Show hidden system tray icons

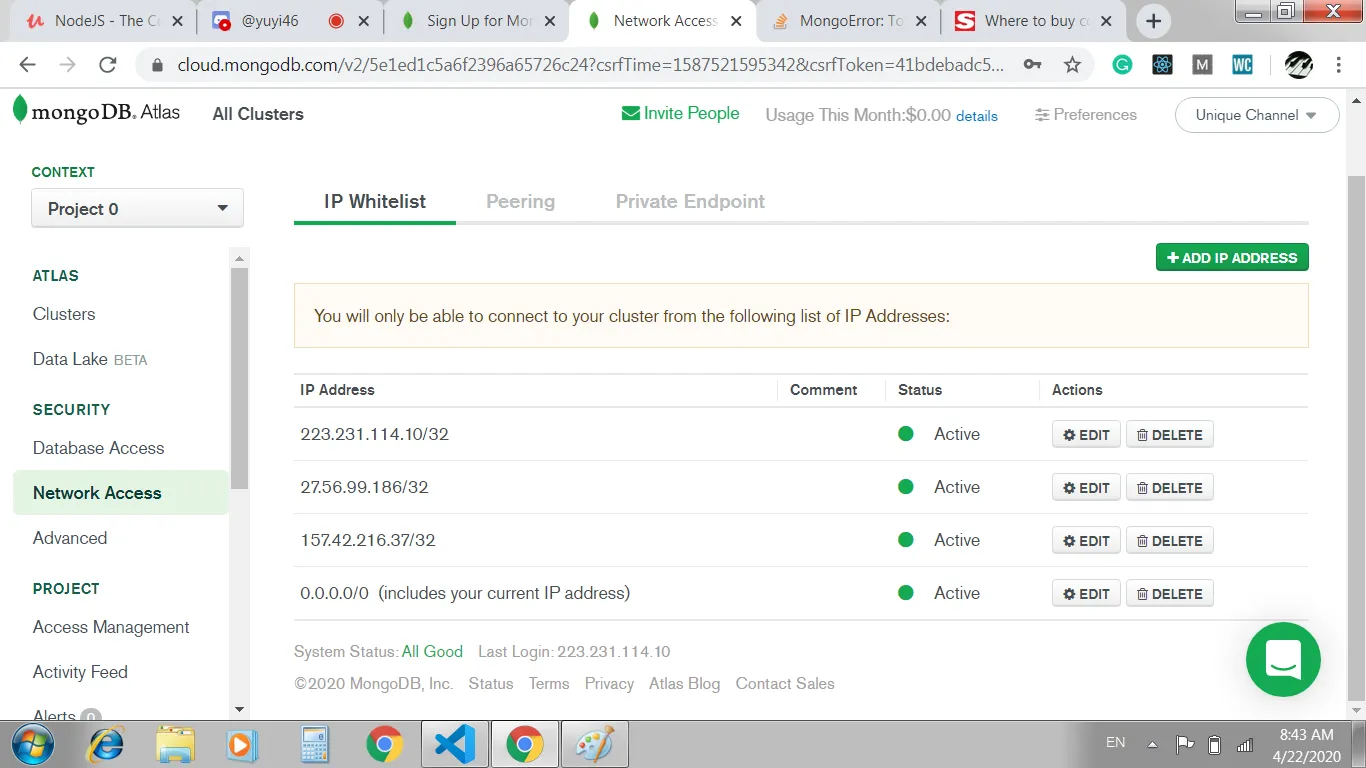[1152, 744]
